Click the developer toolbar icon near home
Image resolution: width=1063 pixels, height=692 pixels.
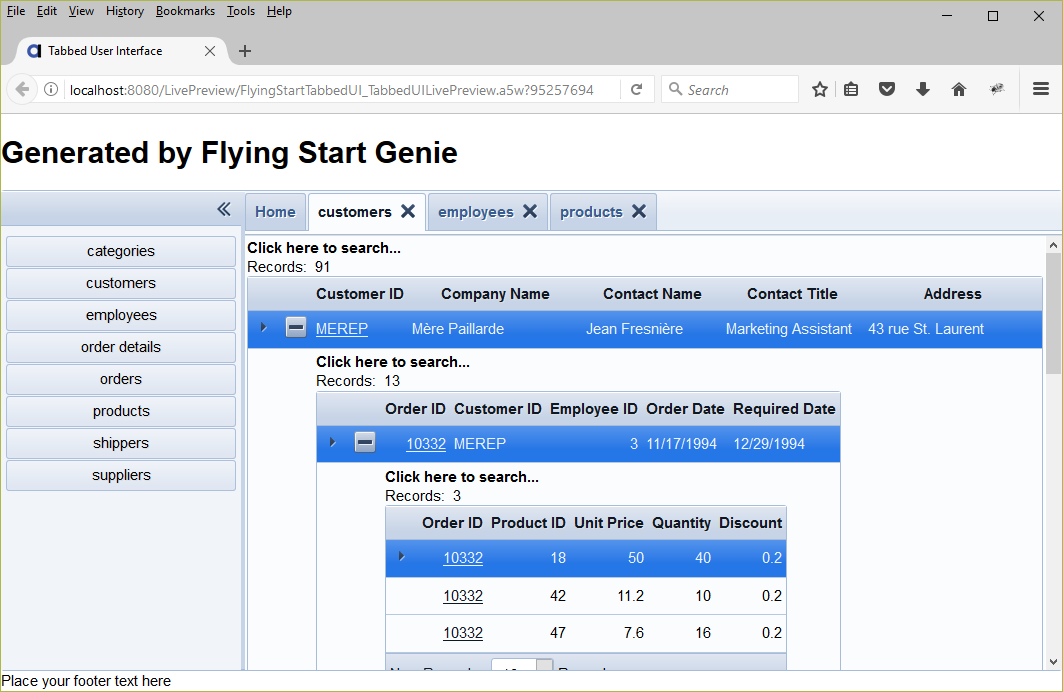coord(997,89)
